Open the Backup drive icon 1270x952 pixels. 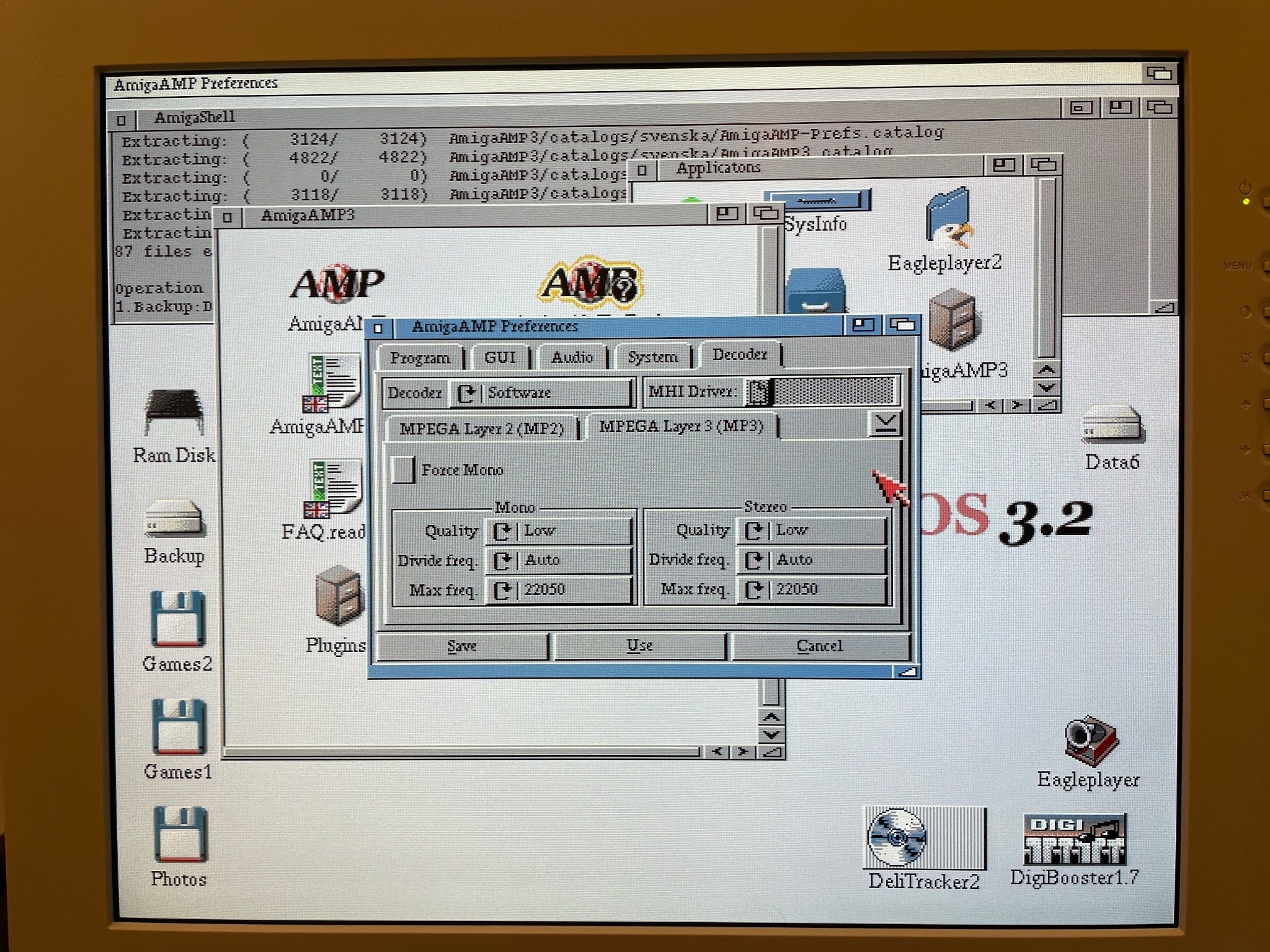click(174, 519)
